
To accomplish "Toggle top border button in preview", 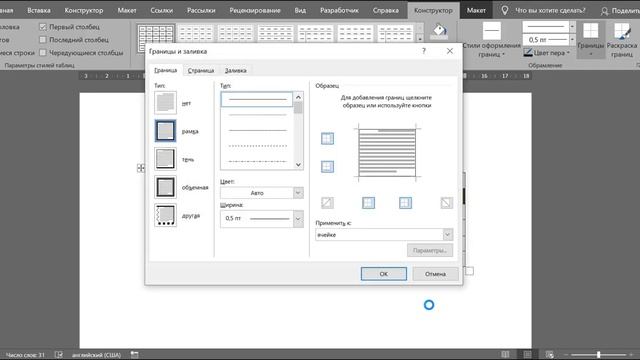I will (327, 138).
